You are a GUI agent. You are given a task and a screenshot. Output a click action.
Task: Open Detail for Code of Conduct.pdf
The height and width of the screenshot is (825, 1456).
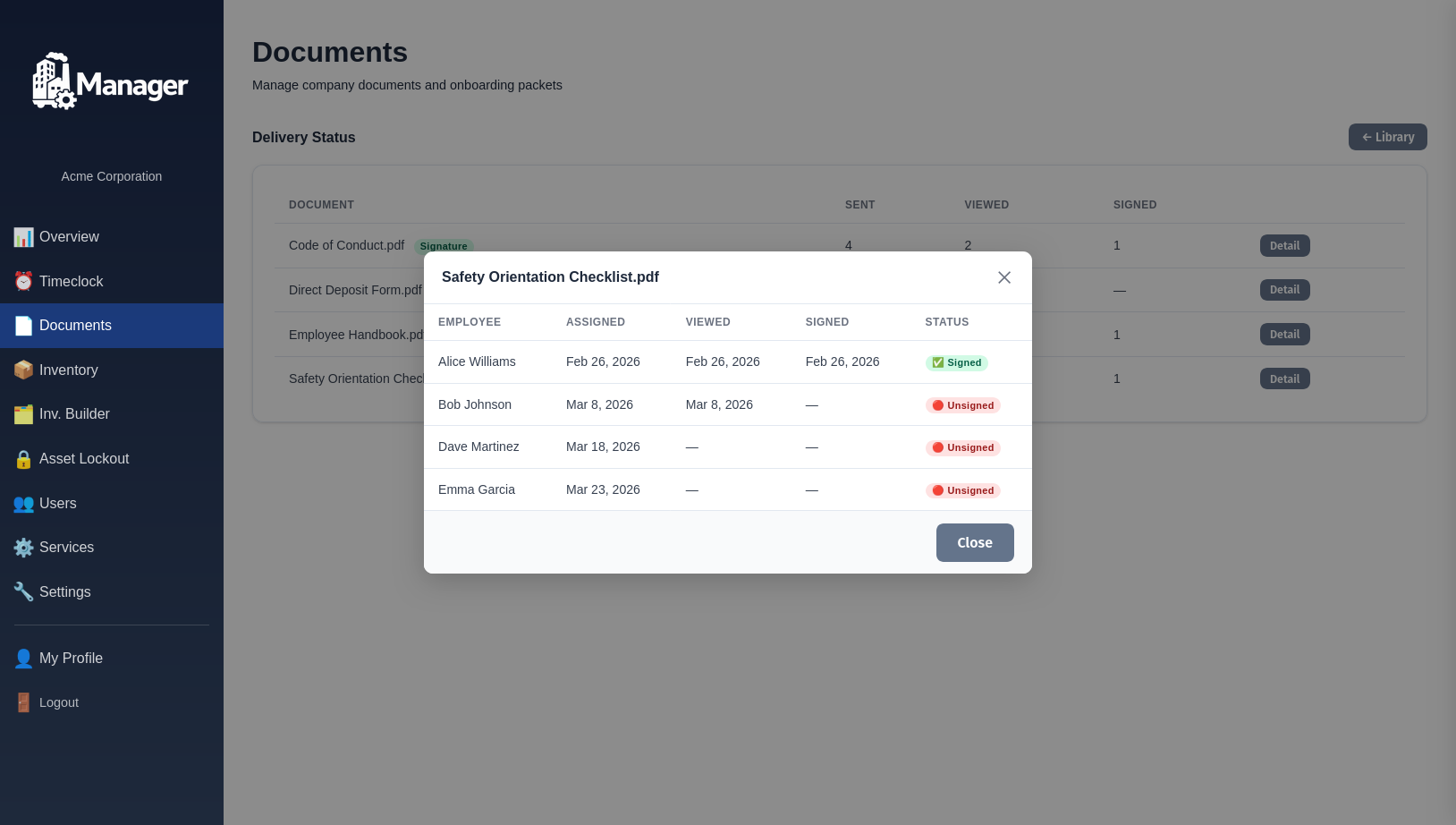(1284, 246)
